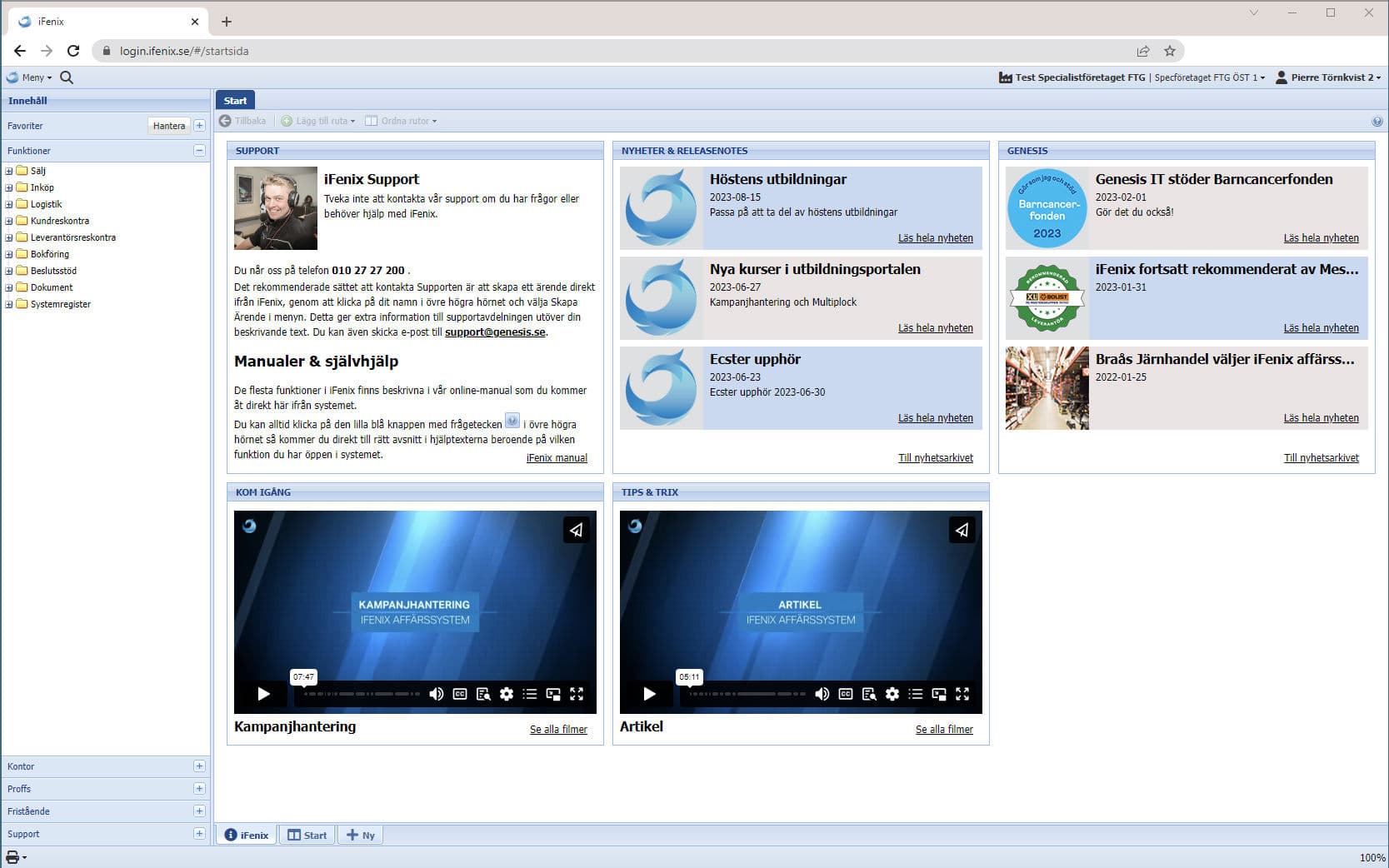
Task: Open settings gear on Artikel video
Action: [892, 694]
